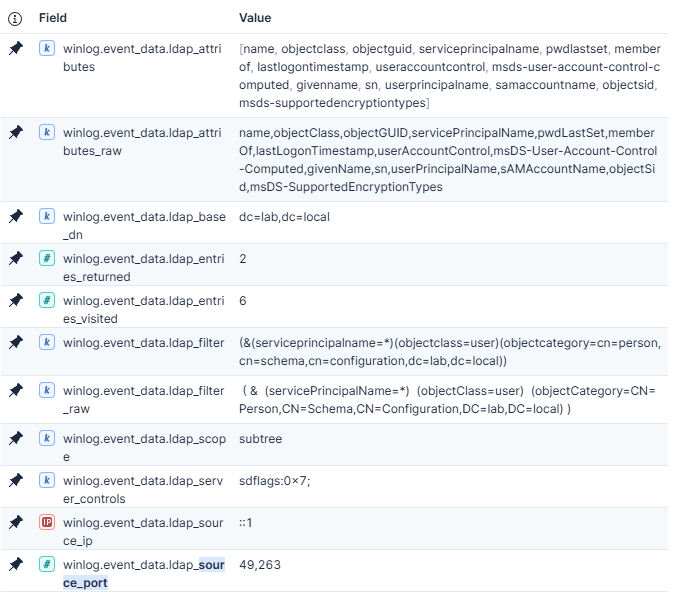Select field name winlog.event_data.ldap_attributes
Image resolution: width=681 pixels, height=592 pixels.
(x=142, y=58)
